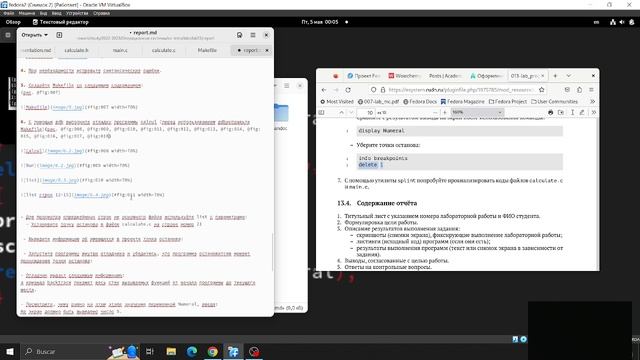
Task: Open Most Visited bookmark
Action: tap(337, 102)
